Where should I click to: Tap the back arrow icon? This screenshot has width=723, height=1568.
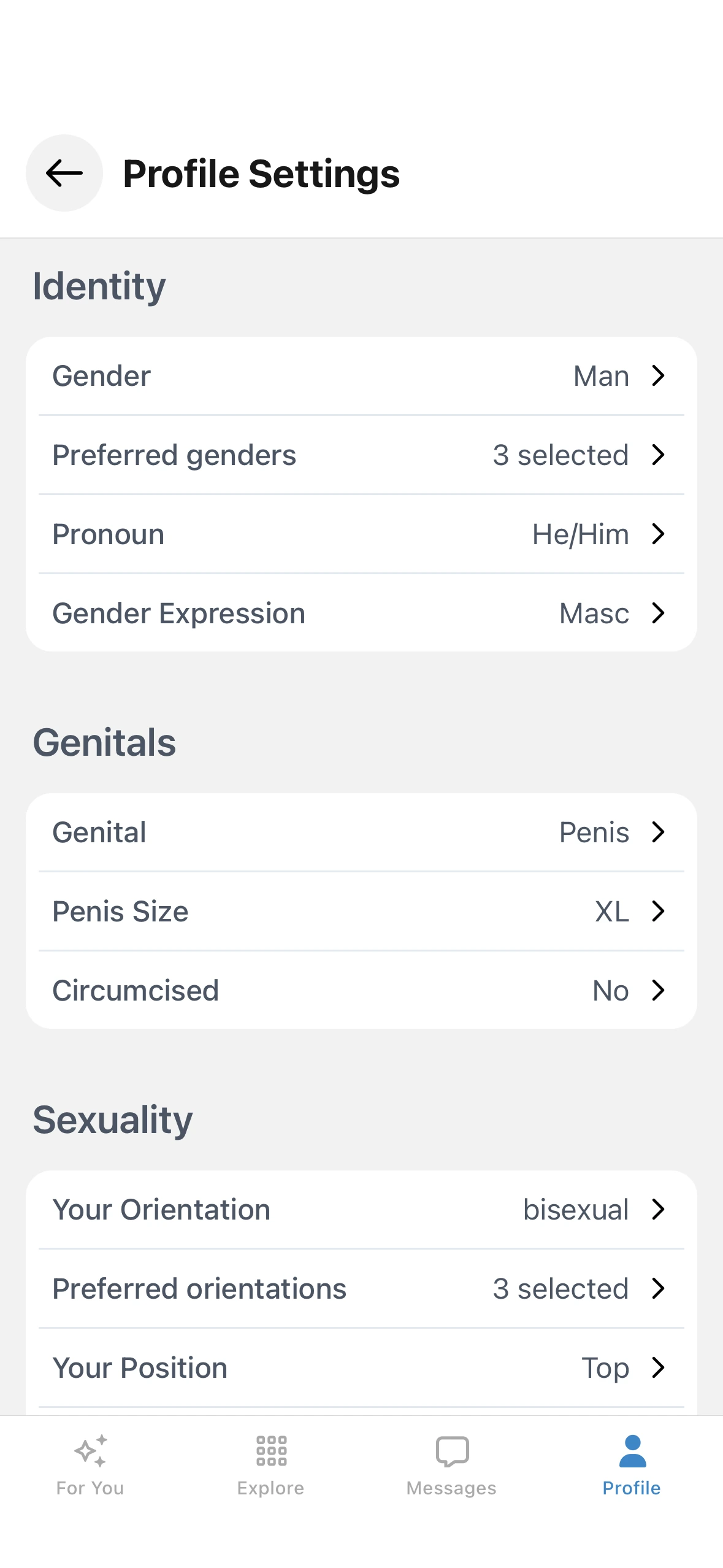[64, 173]
